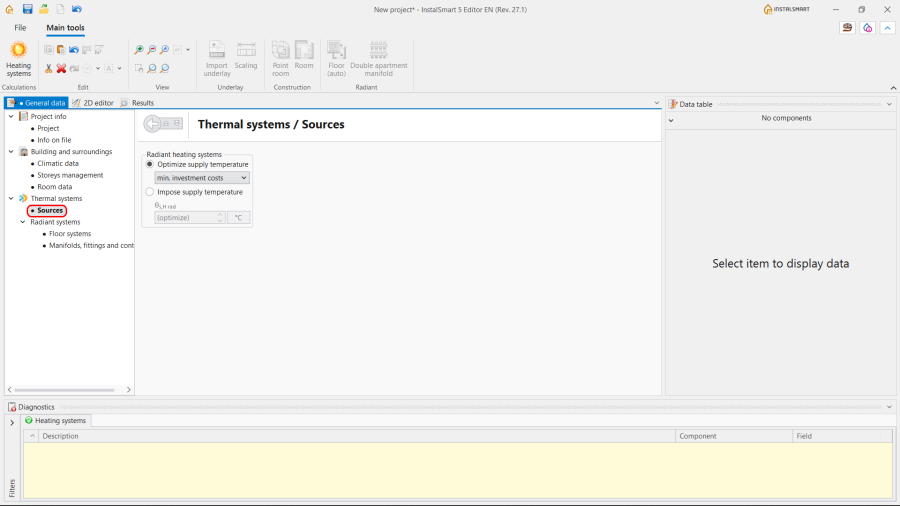Open Floor systems tree item

coord(70,233)
